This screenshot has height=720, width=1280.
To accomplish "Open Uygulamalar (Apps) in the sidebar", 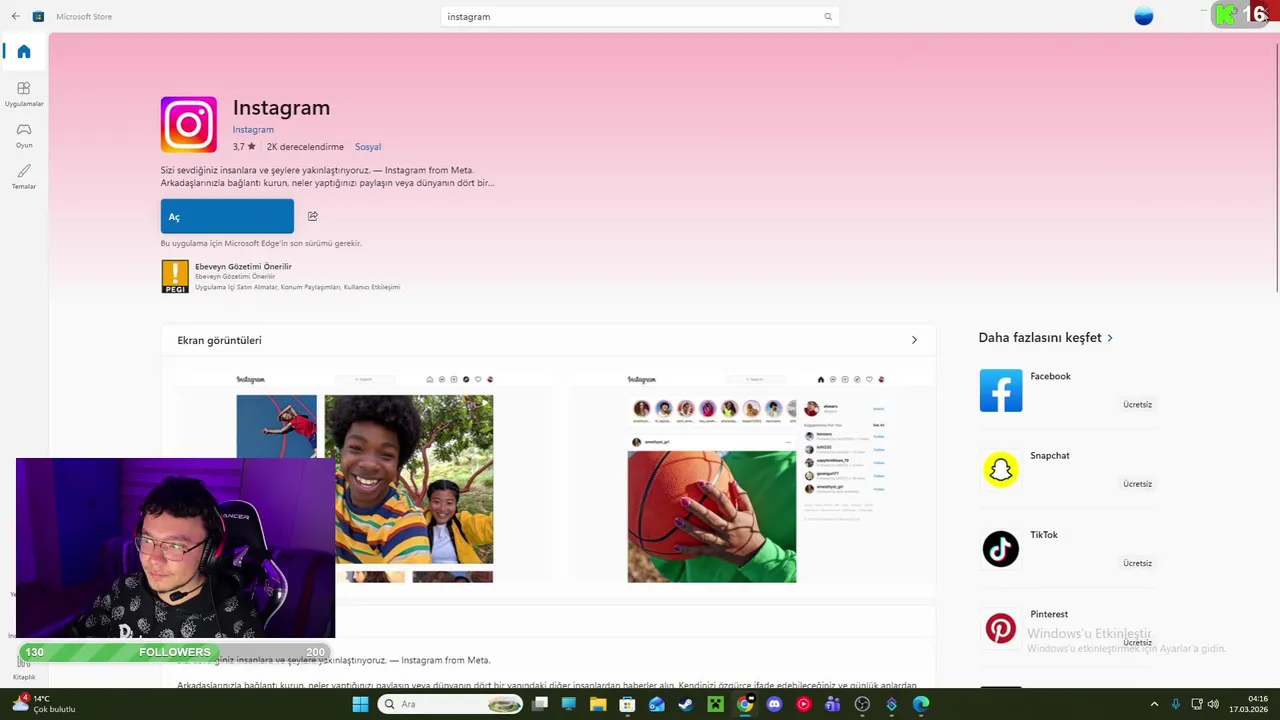I will pos(24,94).
